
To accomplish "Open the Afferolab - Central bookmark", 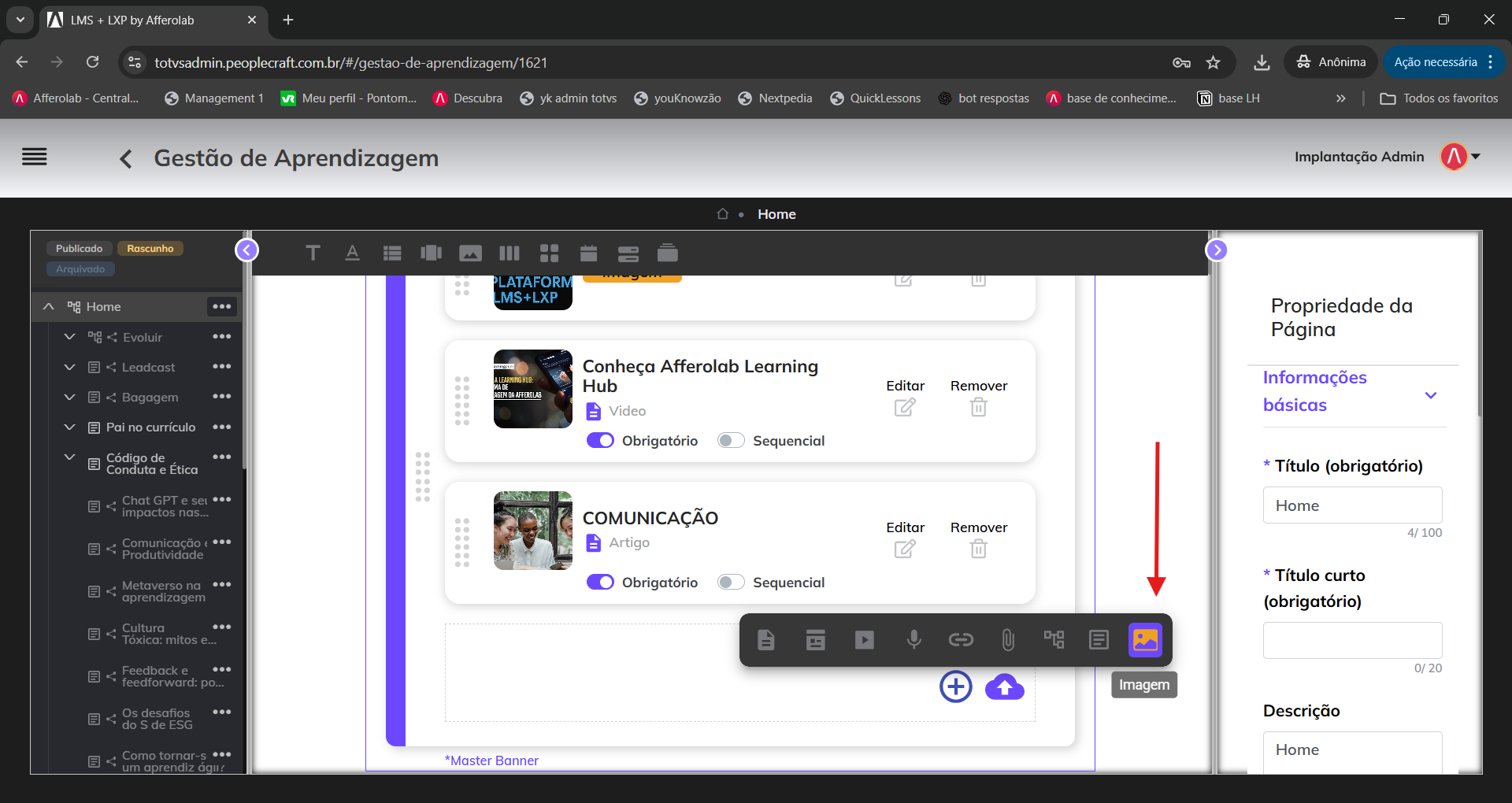I will (76, 98).
